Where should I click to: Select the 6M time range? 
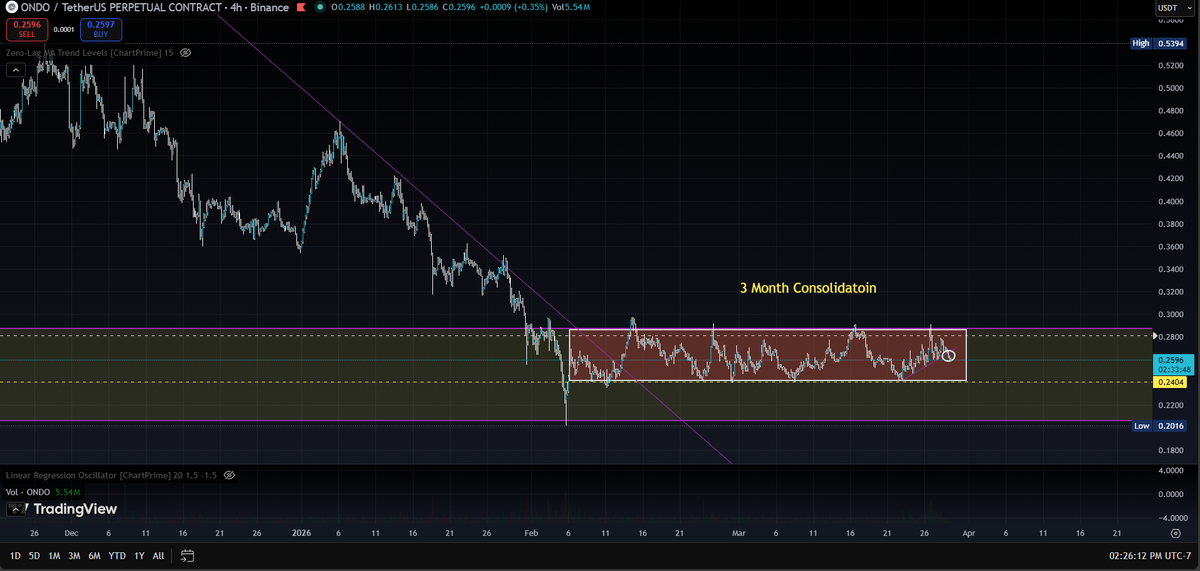tap(95, 555)
